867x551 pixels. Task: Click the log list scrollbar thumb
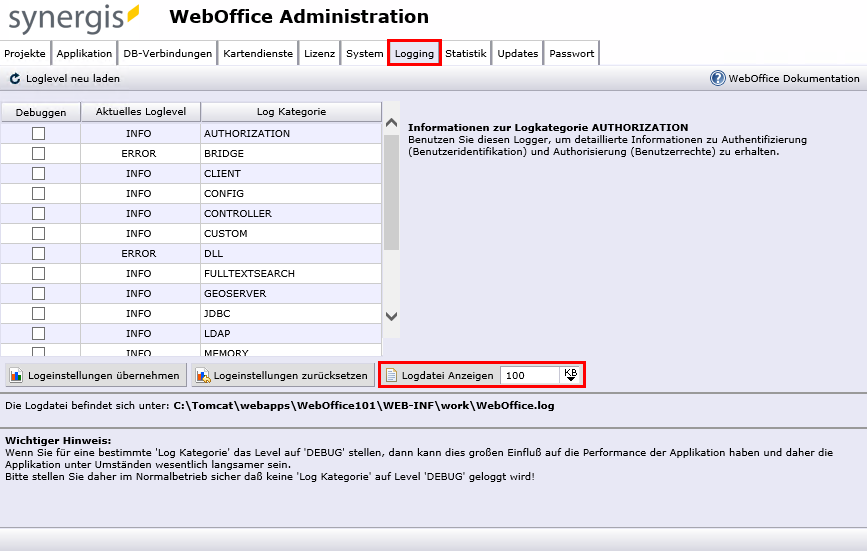click(391, 192)
